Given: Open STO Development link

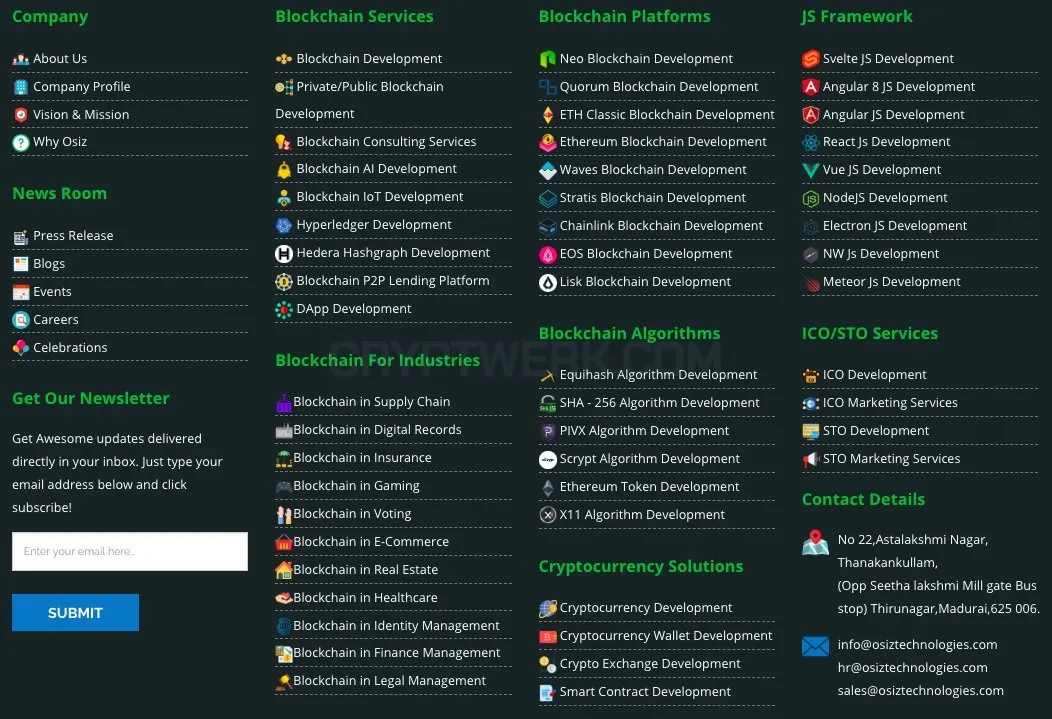Looking at the screenshot, I should click(876, 431).
